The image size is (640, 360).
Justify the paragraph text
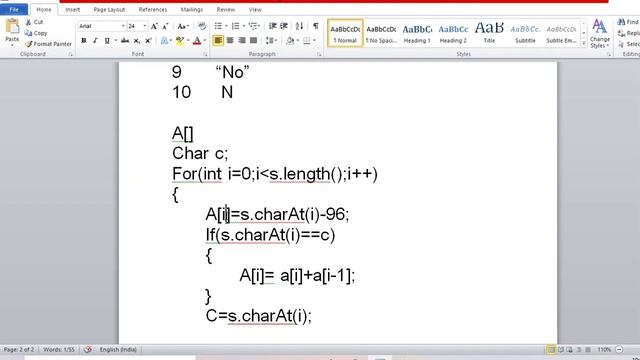(x=253, y=40)
